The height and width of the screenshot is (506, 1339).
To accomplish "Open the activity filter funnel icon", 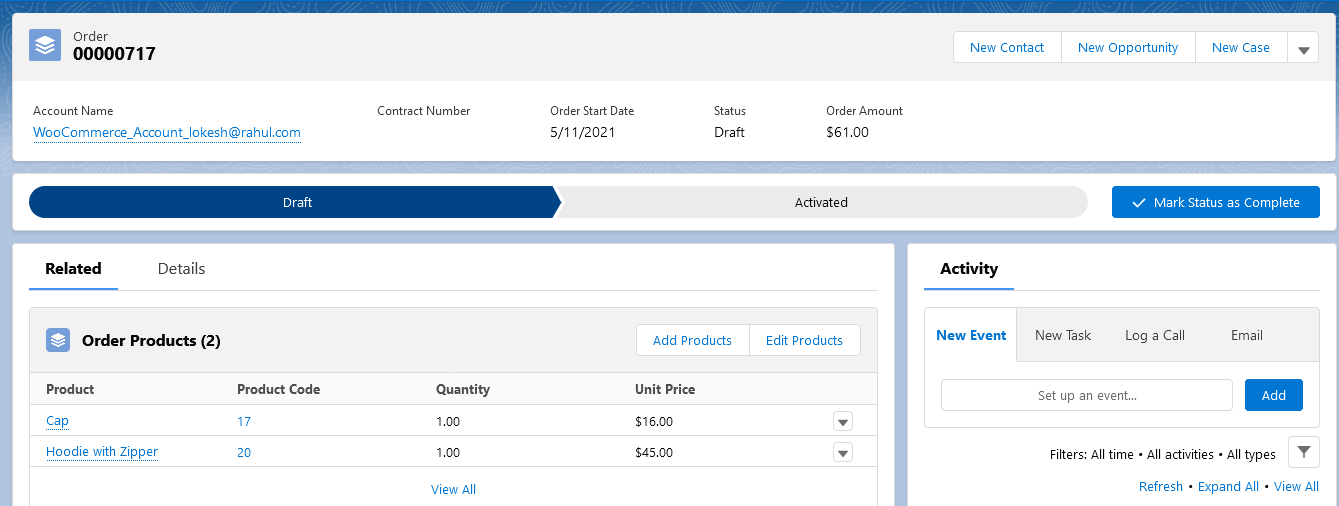I will click(1303, 452).
